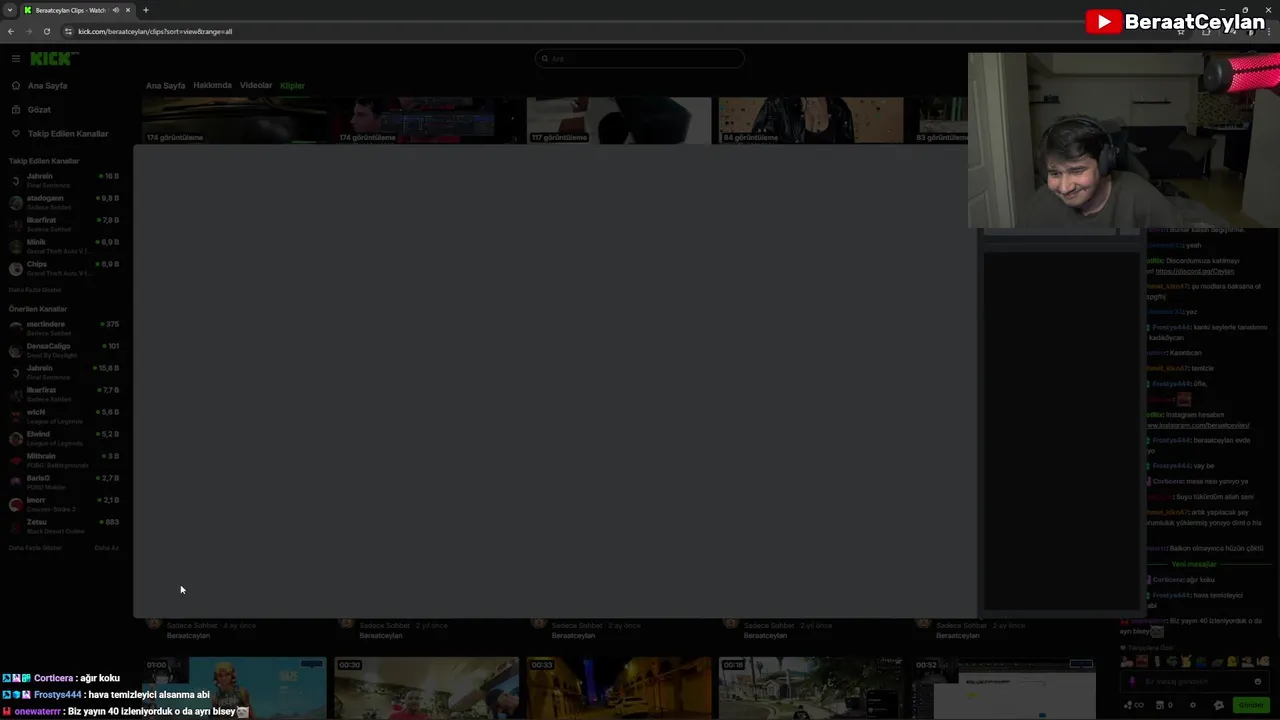Reload the Kick clips page
Image resolution: width=1280 pixels, height=720 pixels.
tap(46, 31)
